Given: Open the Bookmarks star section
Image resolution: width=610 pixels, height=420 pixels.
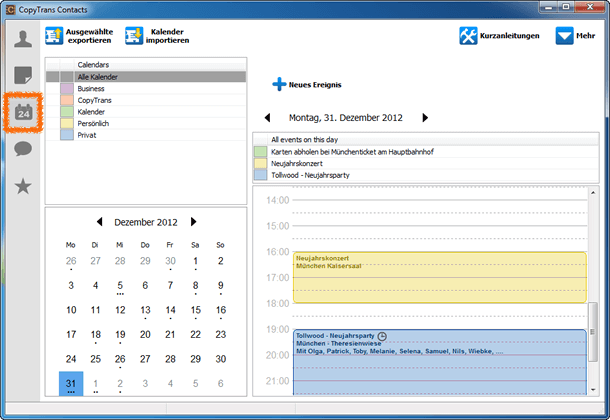Looking at the screenshot, I should pyautogui.click(x=23, y=186).
